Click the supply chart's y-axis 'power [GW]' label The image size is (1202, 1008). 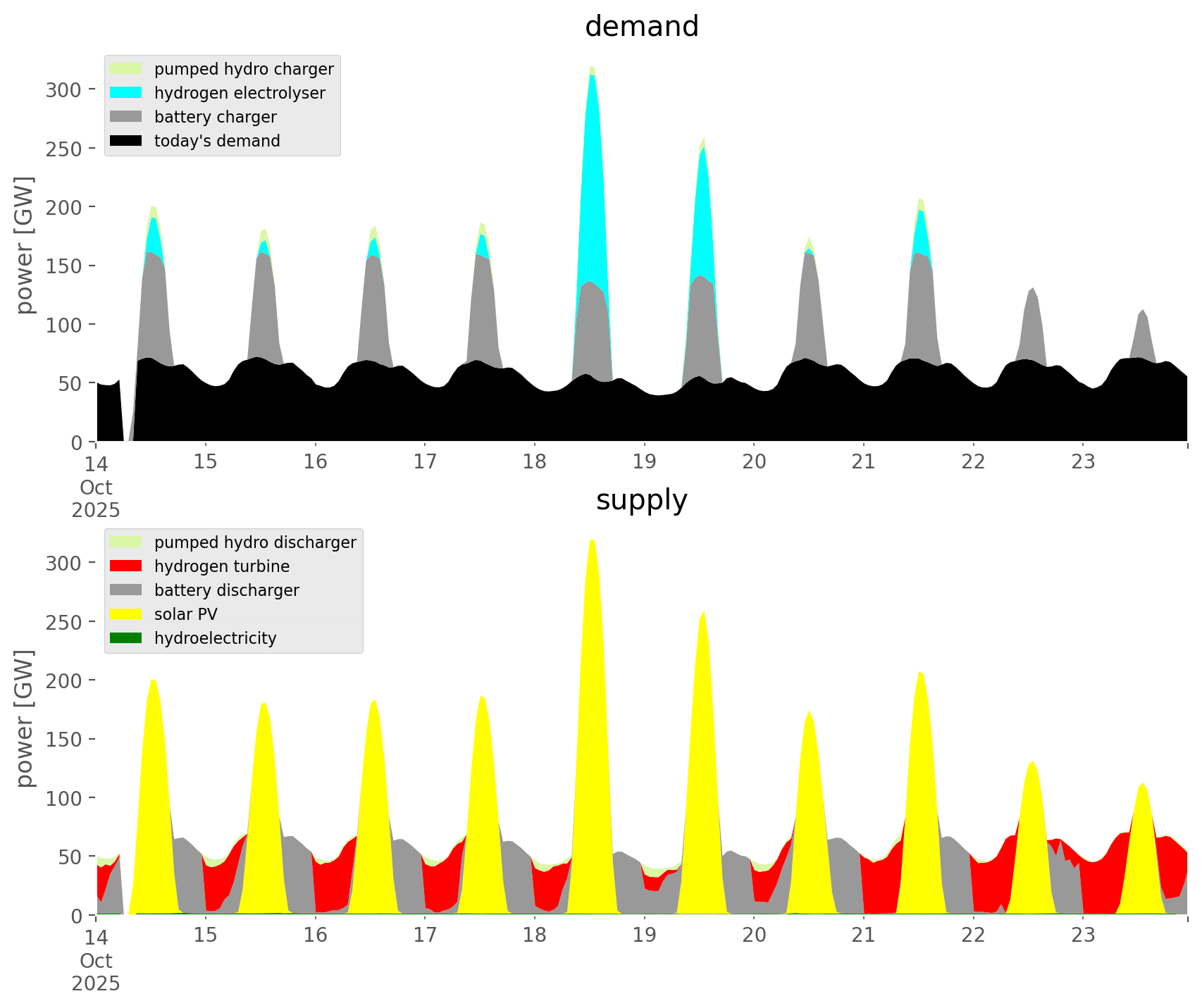point(25,718)
